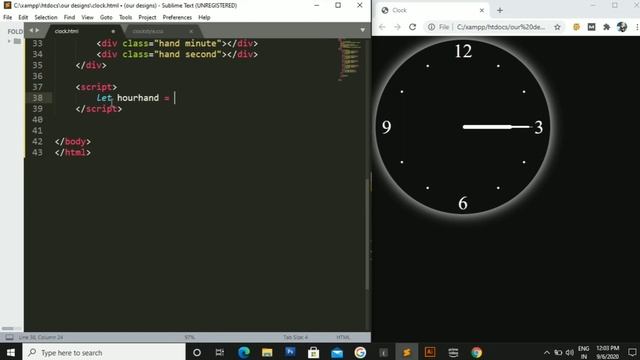This screenshot has width=640, height=360.
Task: Open the Goto menu
Action: [106, 18]
